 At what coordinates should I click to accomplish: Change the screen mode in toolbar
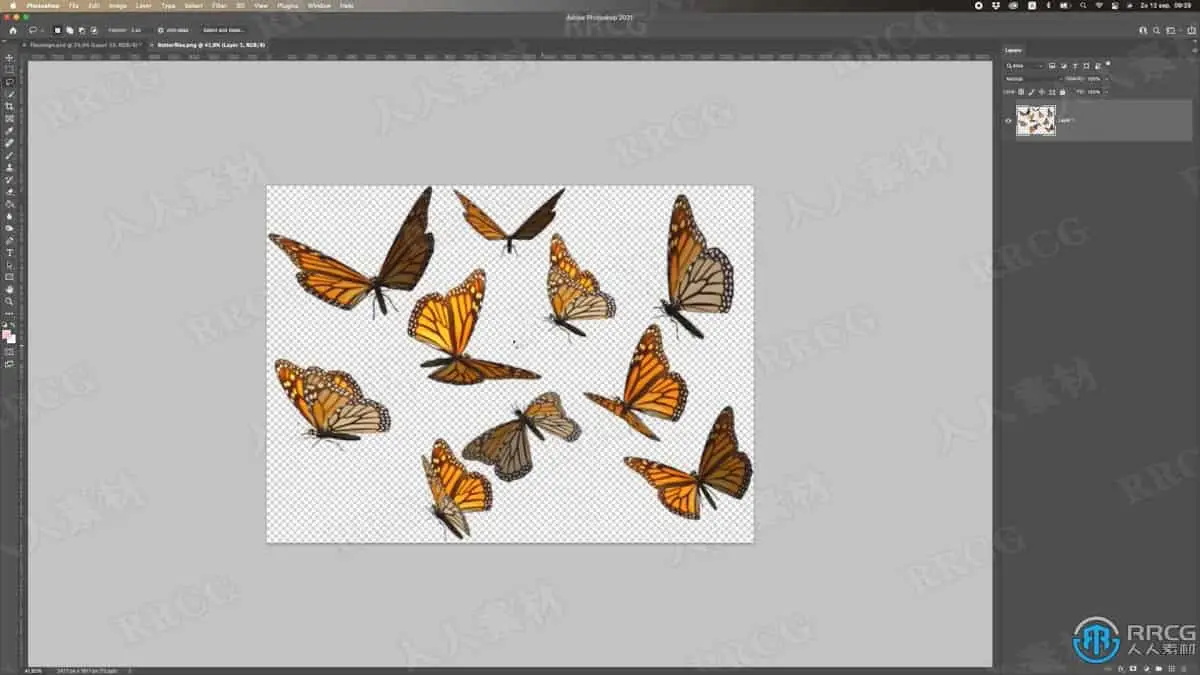pyautogui.click(x=9, y=364)
